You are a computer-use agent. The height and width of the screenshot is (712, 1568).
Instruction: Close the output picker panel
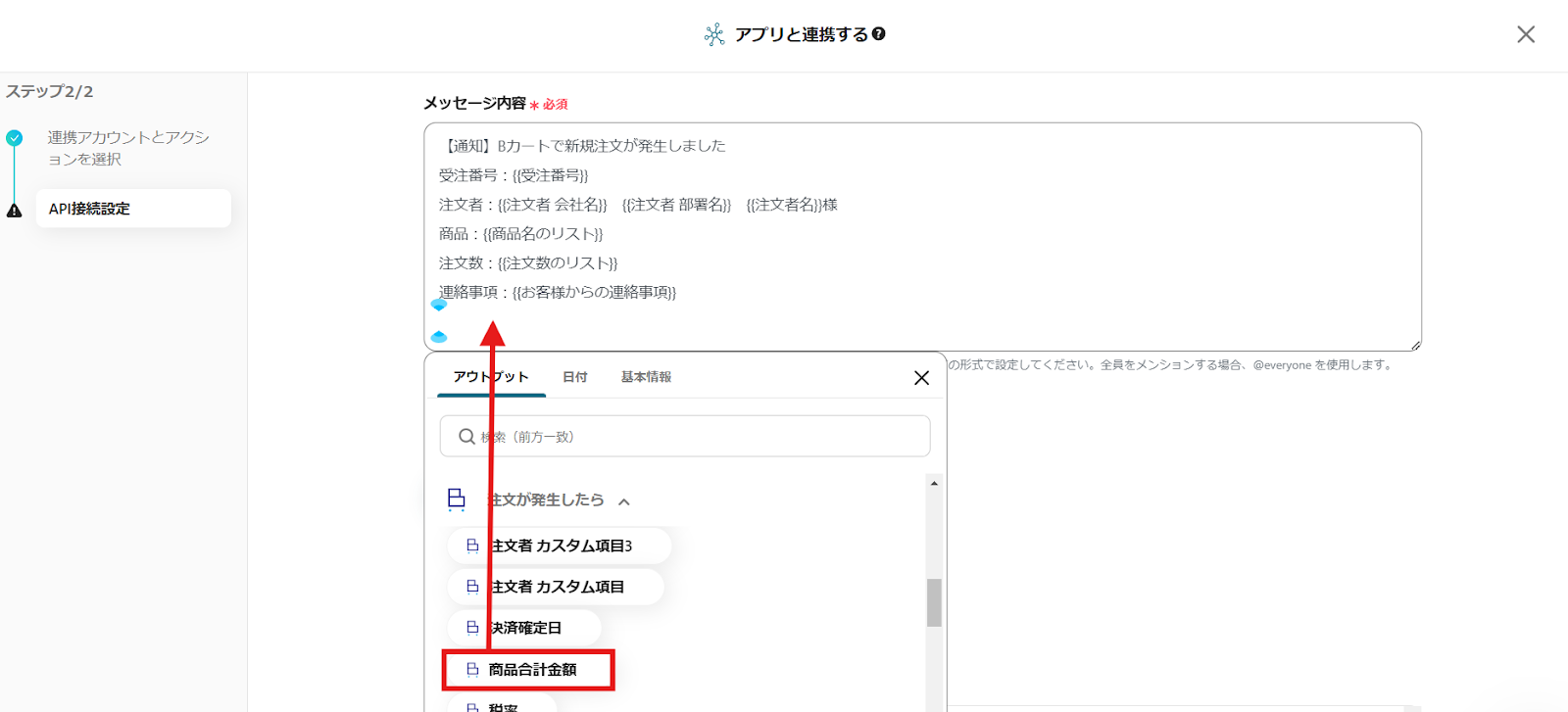(x=921, y=378)
